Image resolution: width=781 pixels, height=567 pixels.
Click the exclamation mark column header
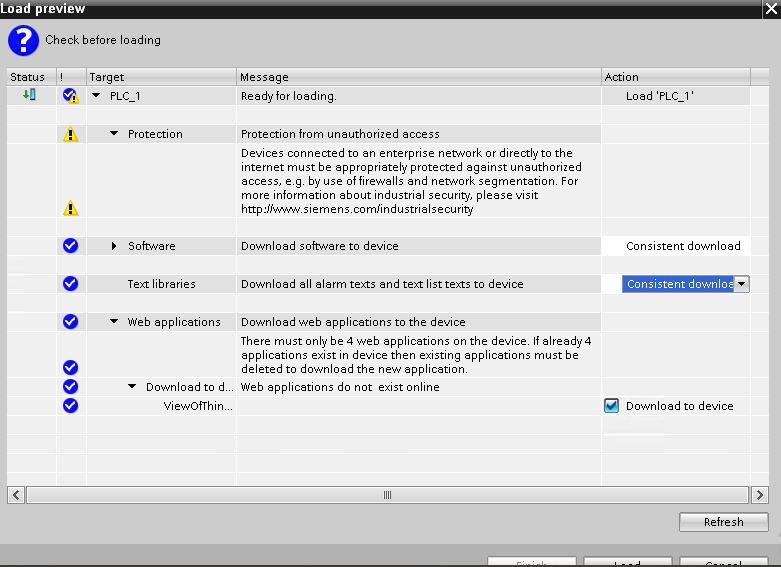coord(72,77)
